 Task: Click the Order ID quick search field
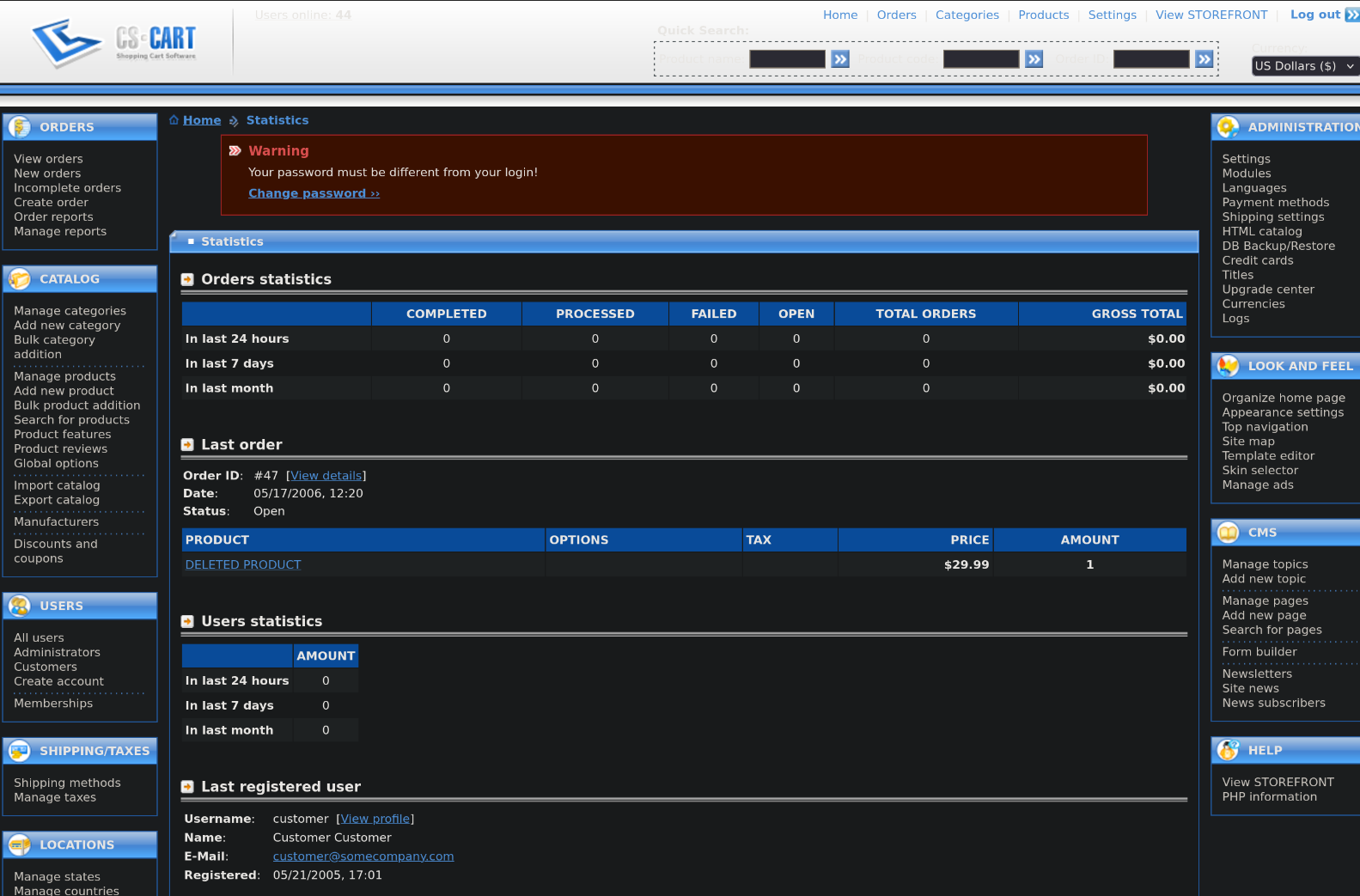(x=1150, y=59)
